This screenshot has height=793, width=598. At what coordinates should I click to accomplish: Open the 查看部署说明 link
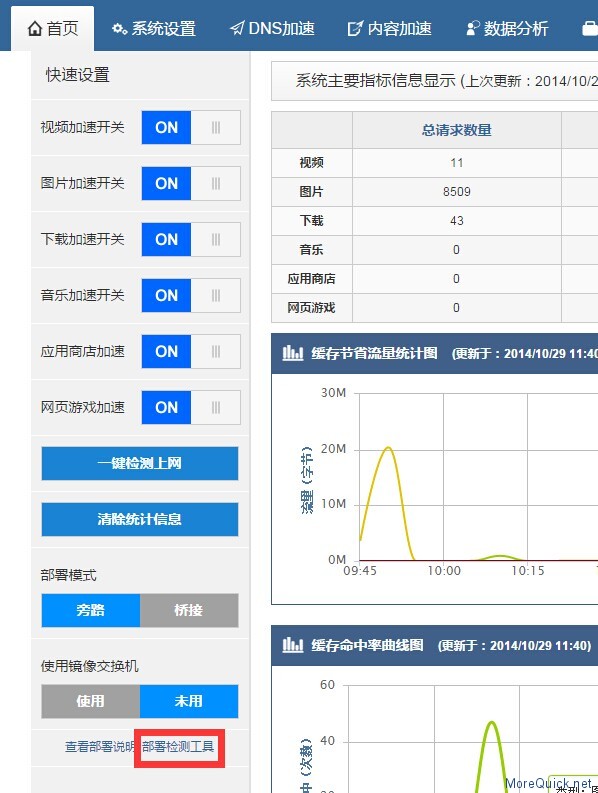[x=100, y=747]
